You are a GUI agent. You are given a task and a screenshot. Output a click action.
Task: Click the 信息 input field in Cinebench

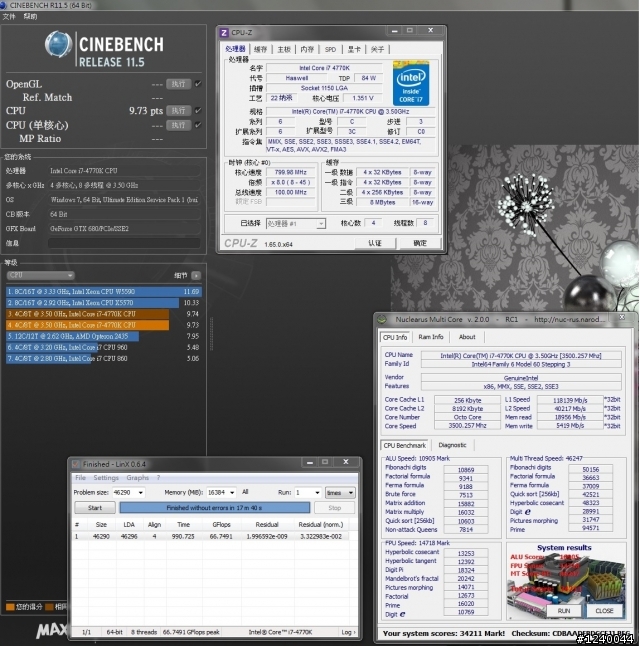coord(125,243)
